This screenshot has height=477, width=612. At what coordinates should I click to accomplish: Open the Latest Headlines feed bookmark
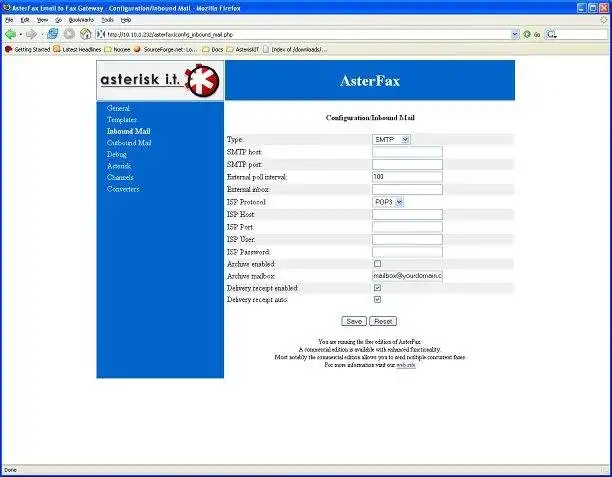coord(77,50)
